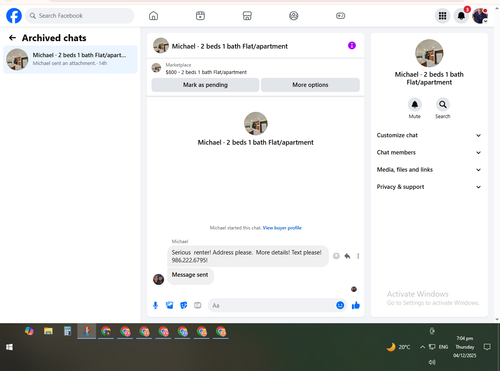Open the notifications bell
Image resolution: width=500 pixels, height=371 pixels.
pyautogui.click(x=461, y=16)
